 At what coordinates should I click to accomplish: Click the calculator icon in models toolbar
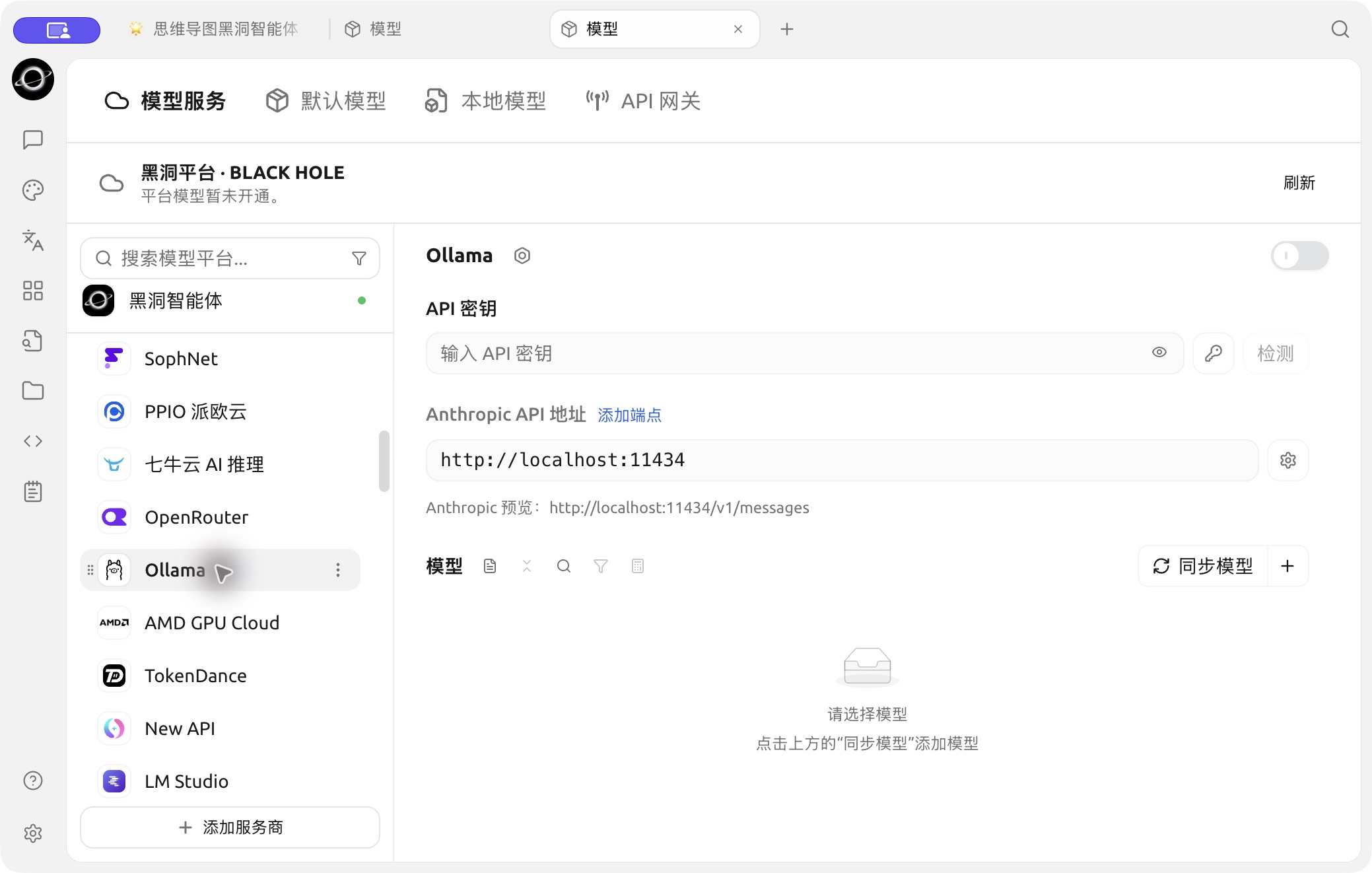pyautogui.click(x=638, y=566)
